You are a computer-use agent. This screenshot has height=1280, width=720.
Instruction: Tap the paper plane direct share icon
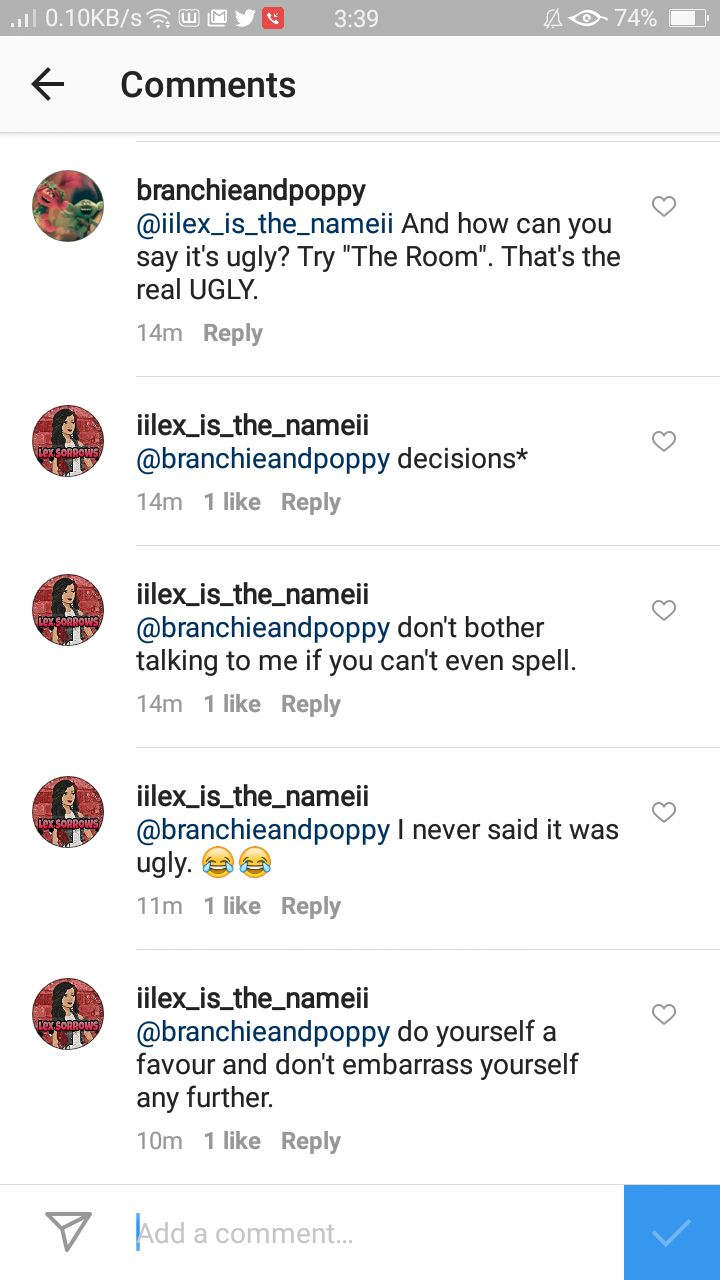click(69, 1232)
